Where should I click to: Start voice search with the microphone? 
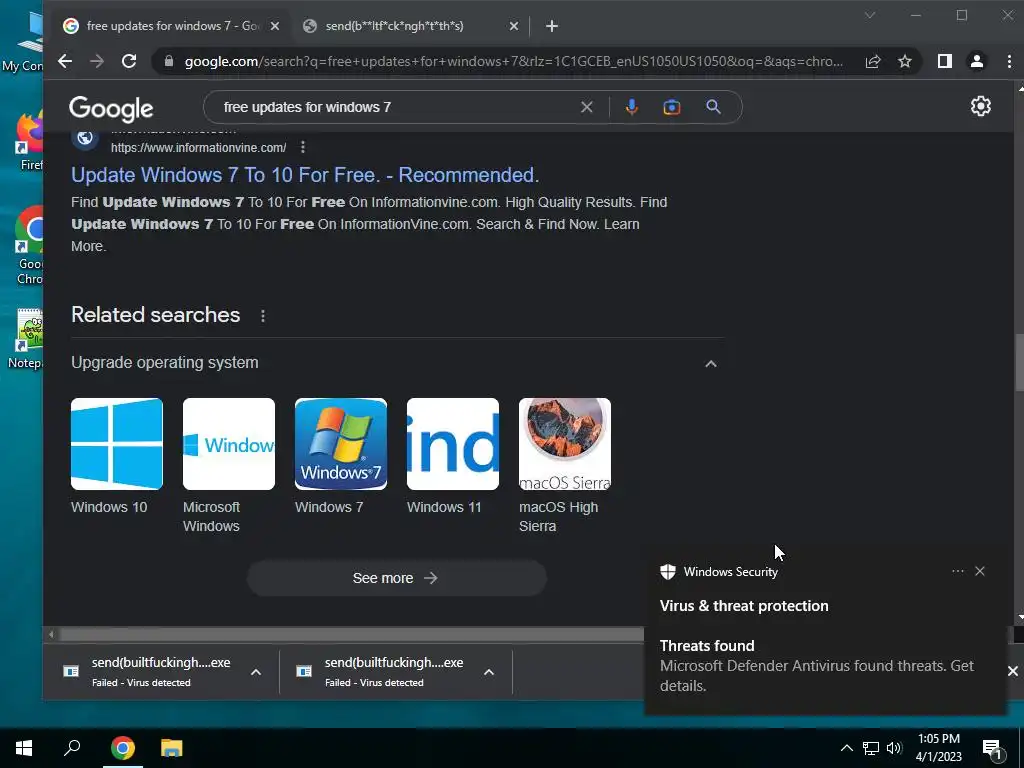click(x=632, y=107)
